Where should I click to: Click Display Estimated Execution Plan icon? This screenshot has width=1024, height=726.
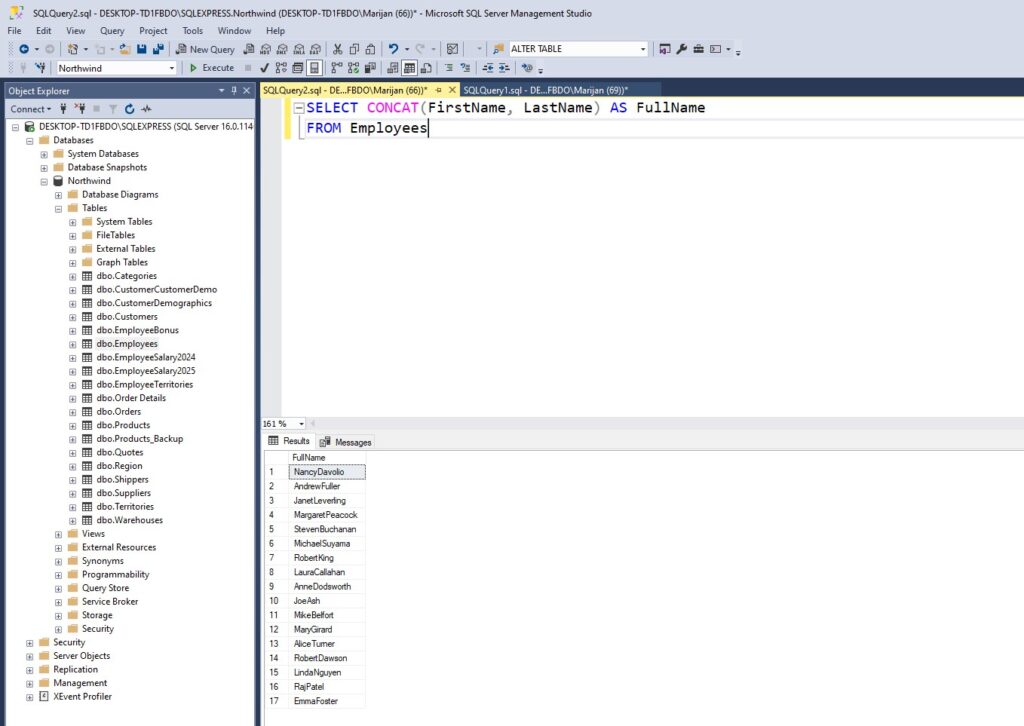[281, 68]
